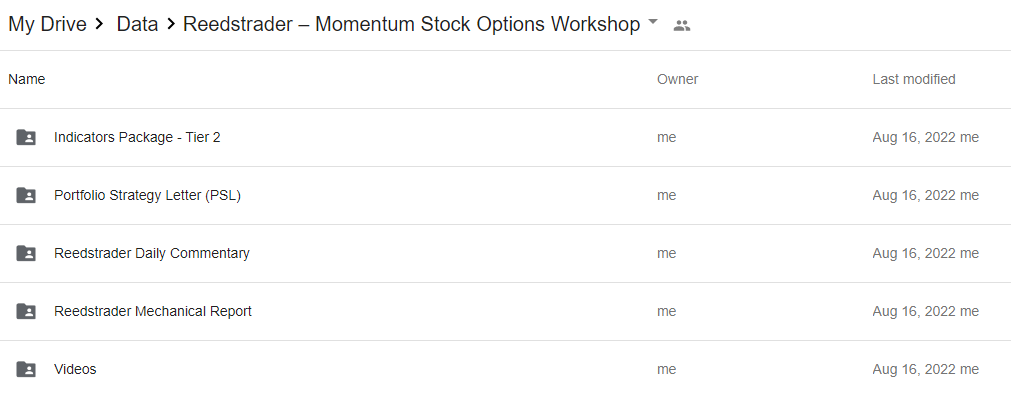Navigate to Data folder in breadcrumb
The image size is (1011, 396).
tap(137, 25)
